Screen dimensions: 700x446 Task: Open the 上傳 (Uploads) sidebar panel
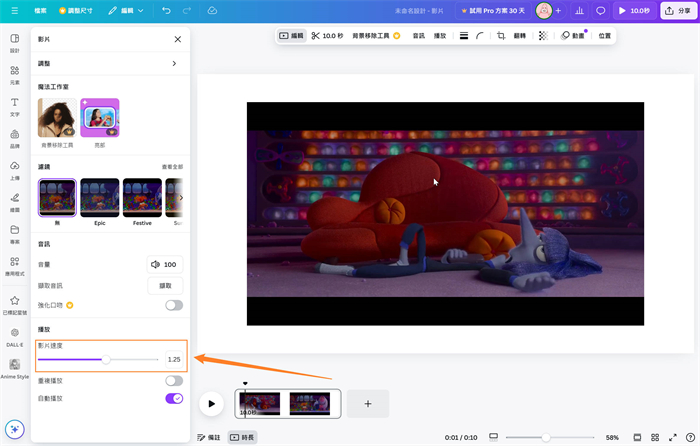coord(14,169)
